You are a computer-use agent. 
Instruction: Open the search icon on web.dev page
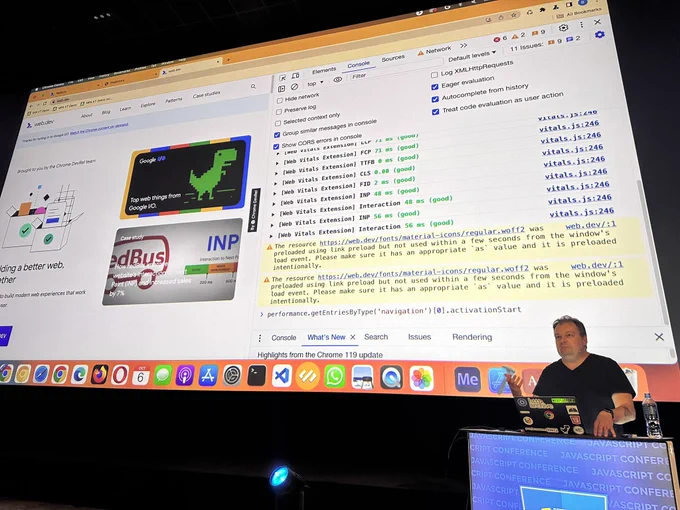pyautogui.click(x=253, y=86)
